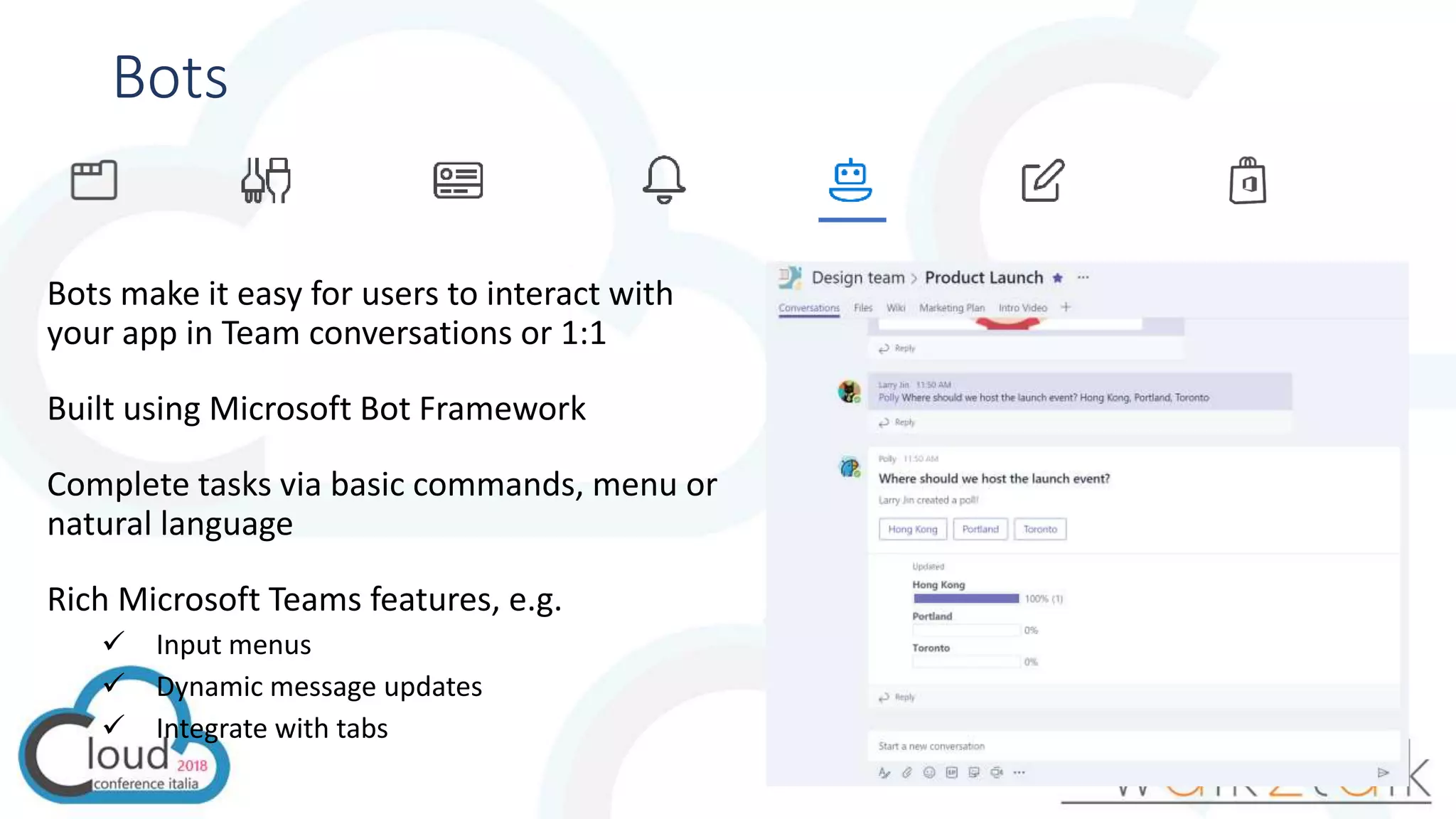
Task: Click Larry Jin's profile avatar
Action: point(850,392)
